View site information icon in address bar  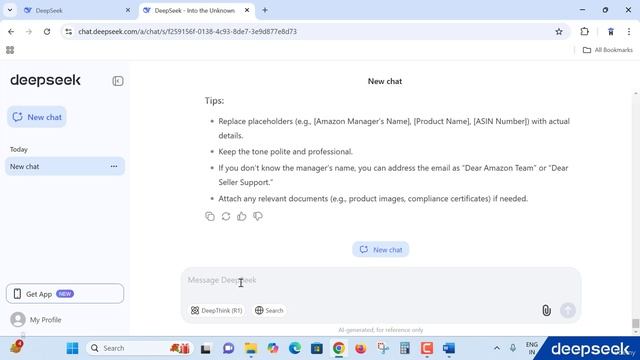[x=69, y=31]
